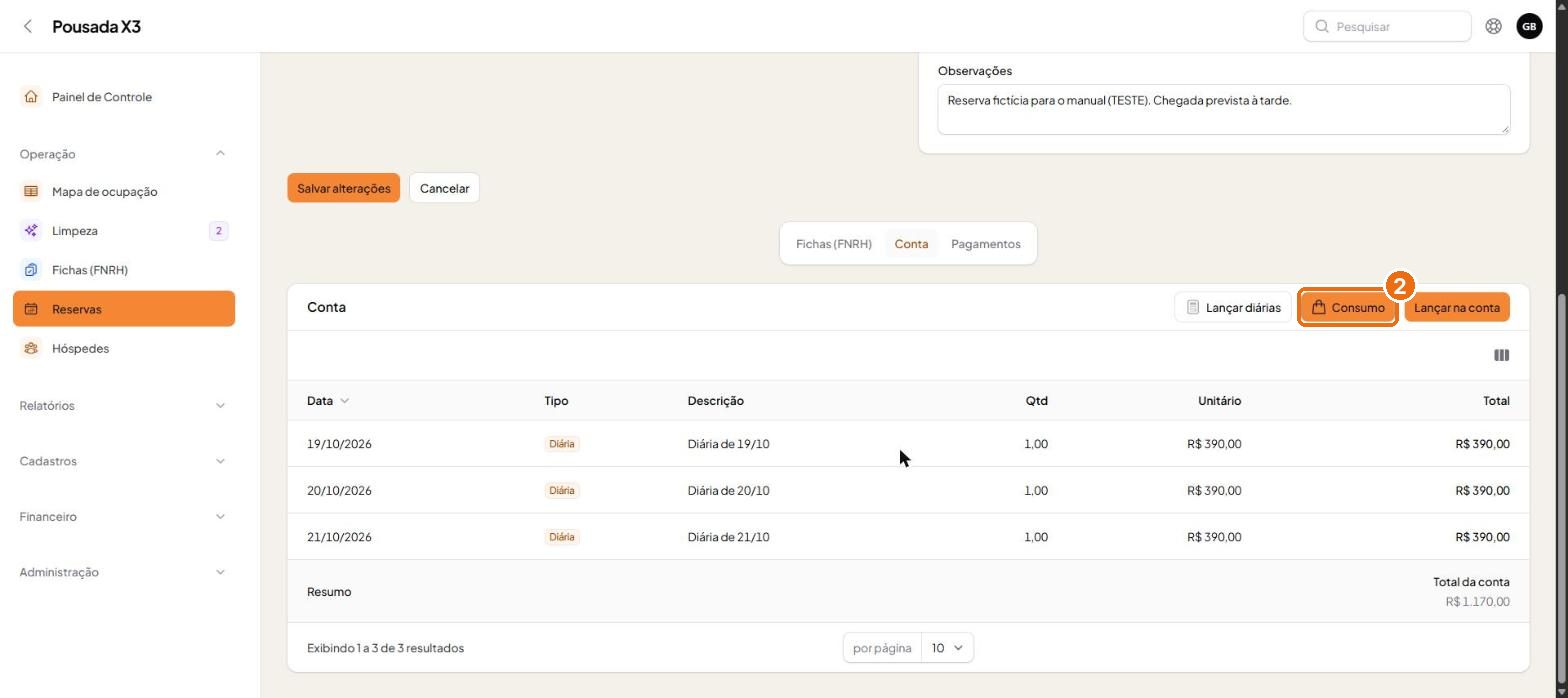This screenshot has height=698, width=1568.
Task: Click the Diária tag in the 21/10/2026 row
Action: [x=562, y=537]
